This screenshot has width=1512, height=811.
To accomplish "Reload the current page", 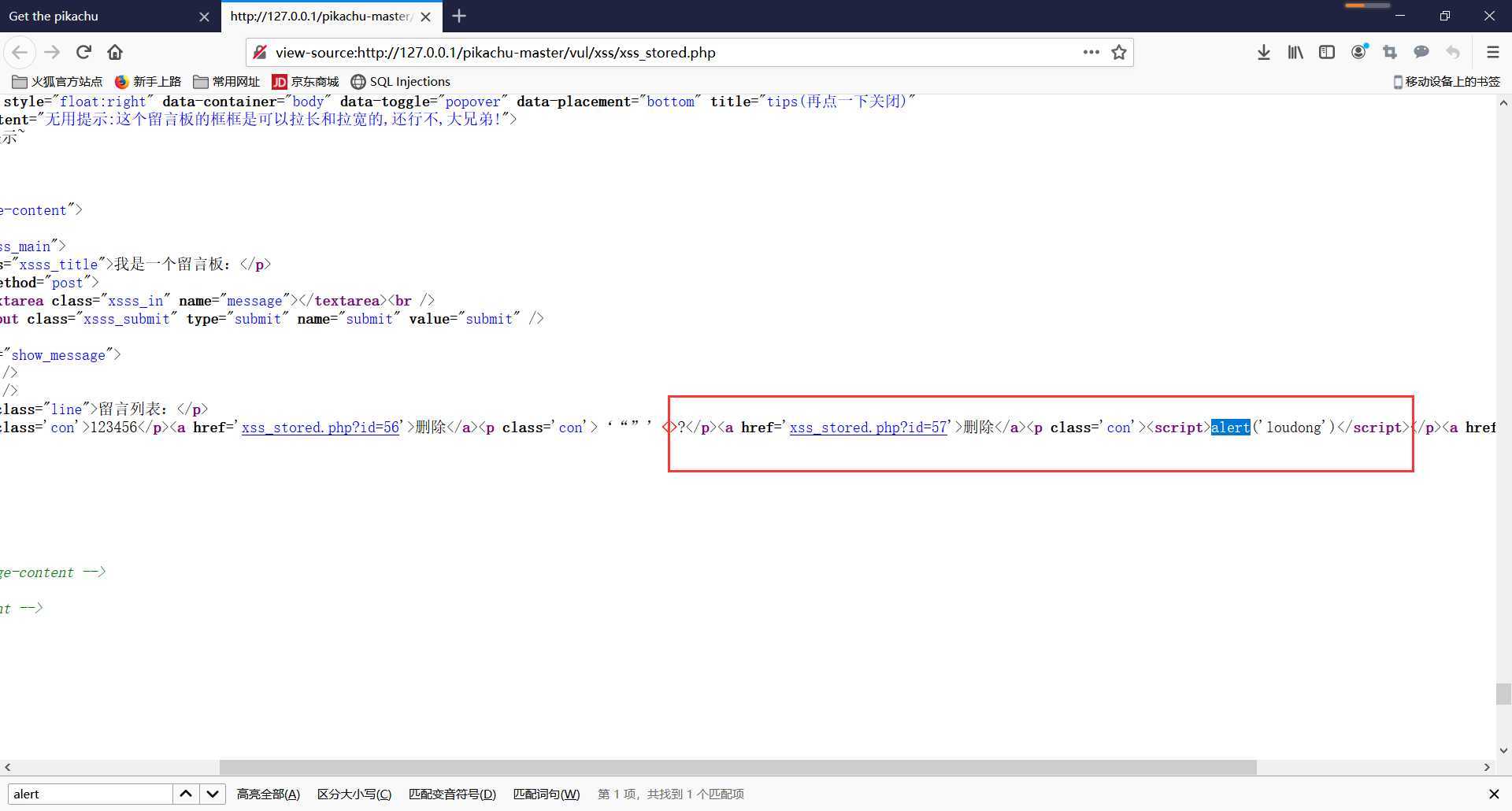I will click(83, 53).
